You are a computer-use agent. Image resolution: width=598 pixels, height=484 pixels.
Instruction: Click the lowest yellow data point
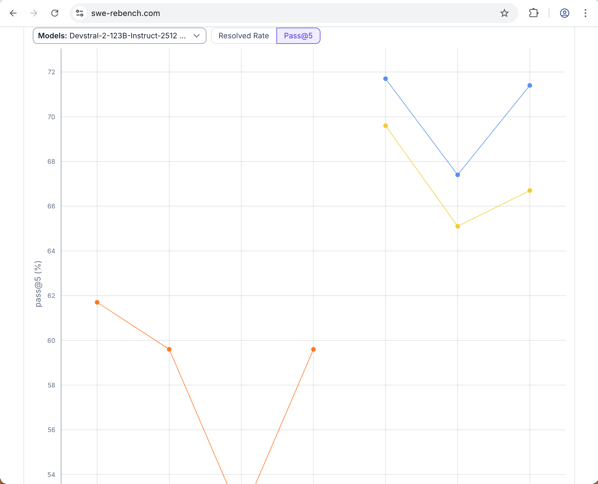[458, 227]
